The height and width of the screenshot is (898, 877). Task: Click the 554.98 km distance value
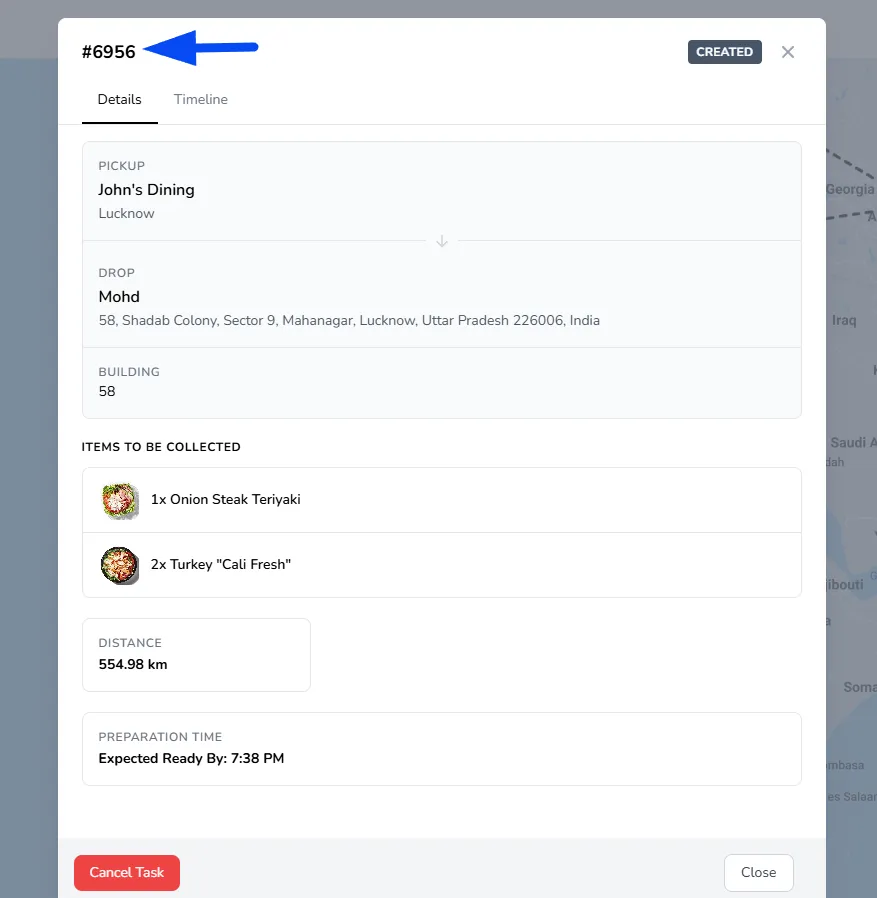coord(133,664)
